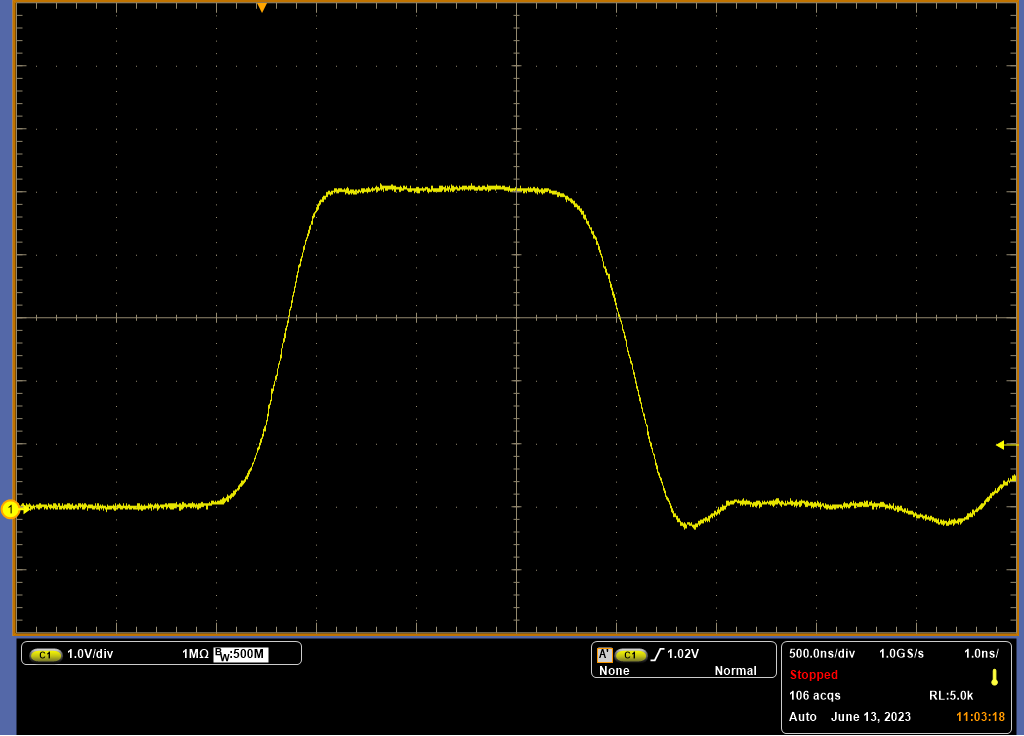Toggle the rising edge slope icon
1024x736 pixels.
click(x=656, y=654)
